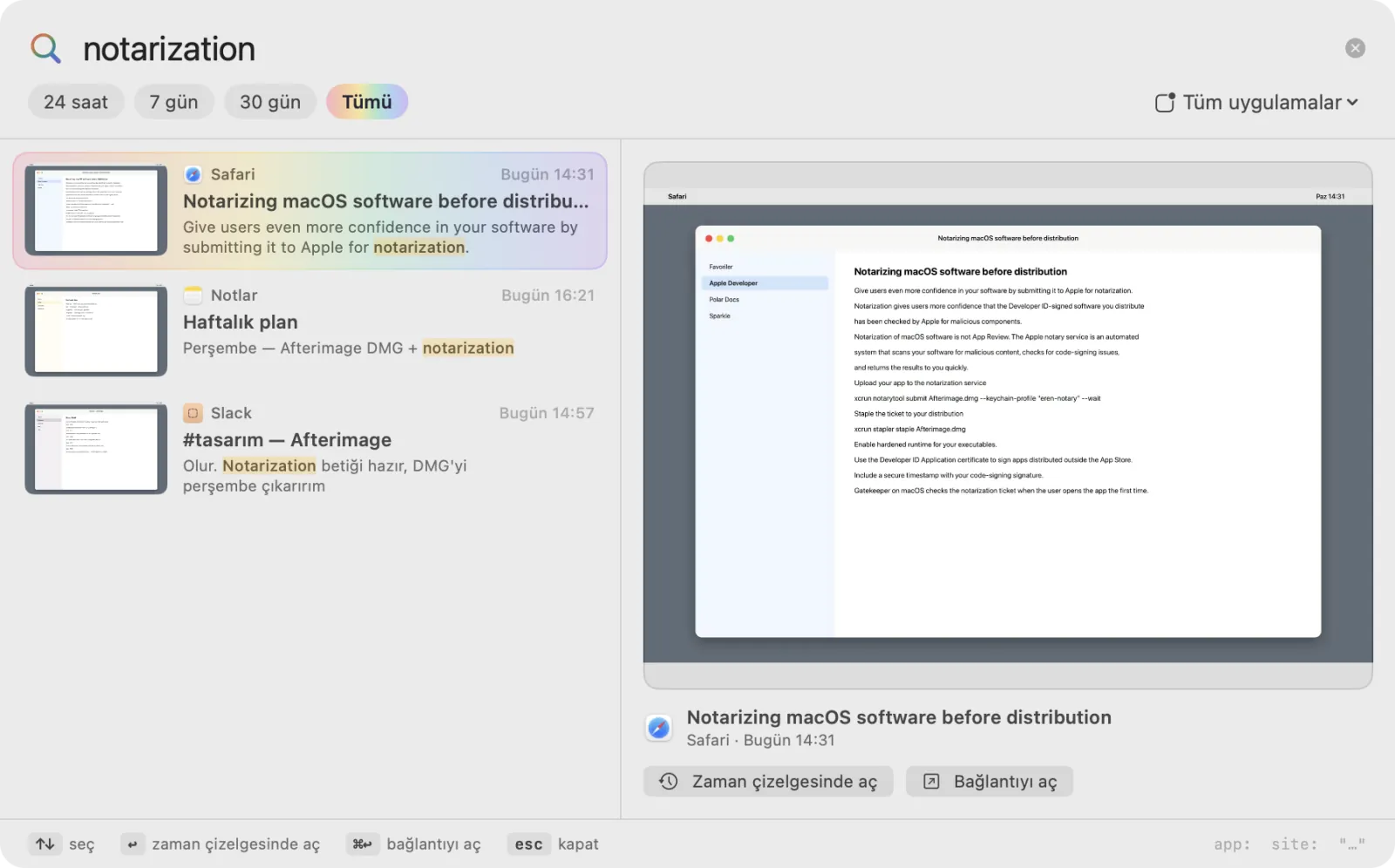Click the Bağlantıyı aç button

[990, 782]
